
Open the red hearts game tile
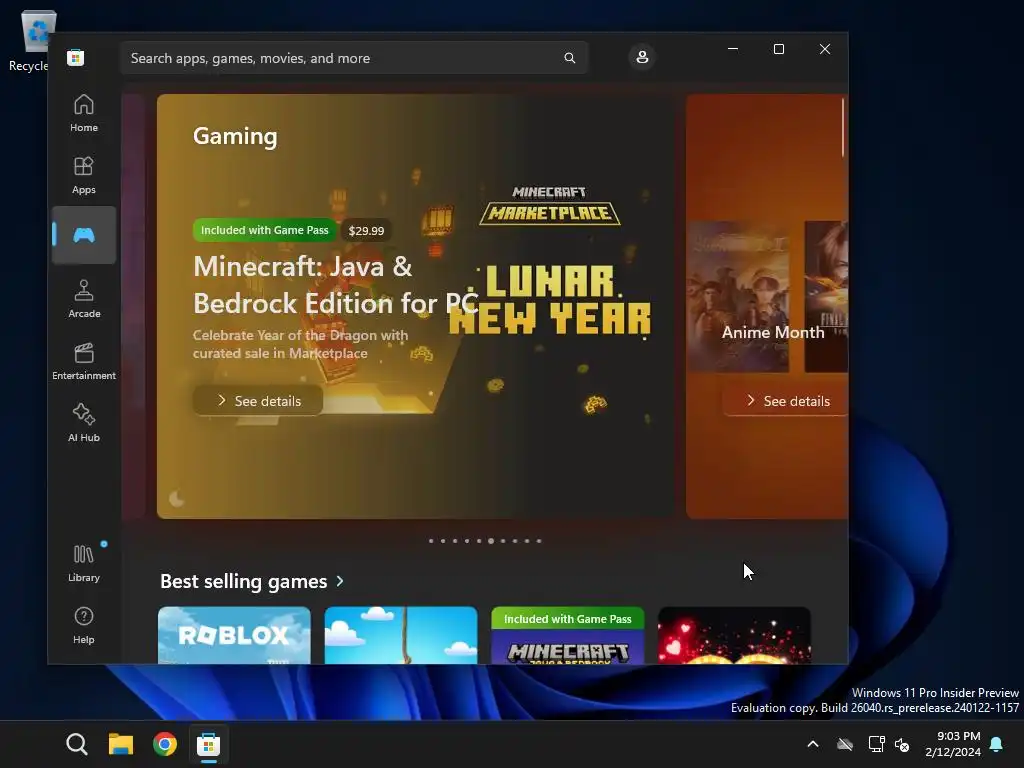click(734, 635)
